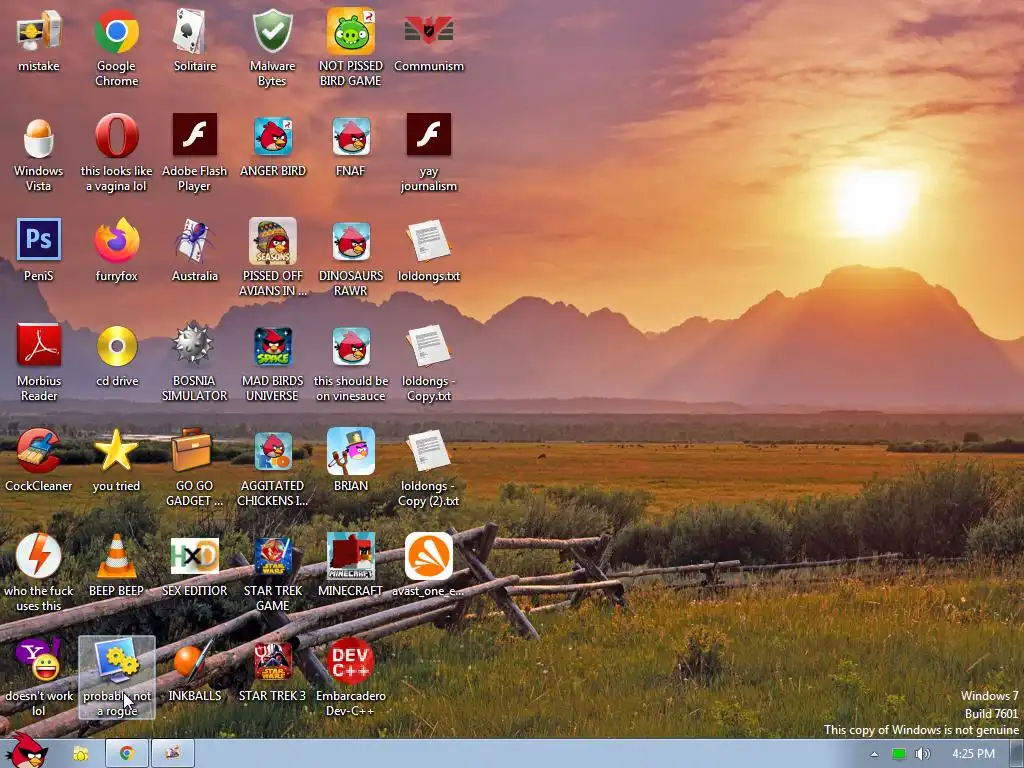This screenshot has height=768, width=1024.
Task: Open the Yahoo messenger 'doesn't work lol' icon
Action: coord(39,660)
